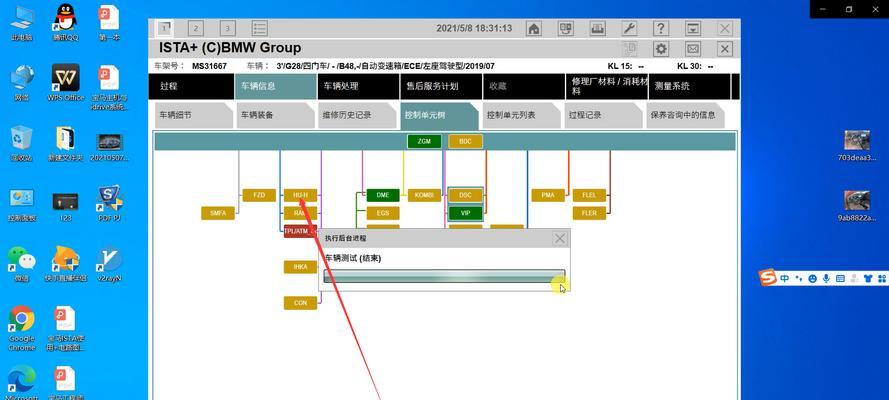
Task: Open the 测量系统 main menu
Action: tap(689, 86)
